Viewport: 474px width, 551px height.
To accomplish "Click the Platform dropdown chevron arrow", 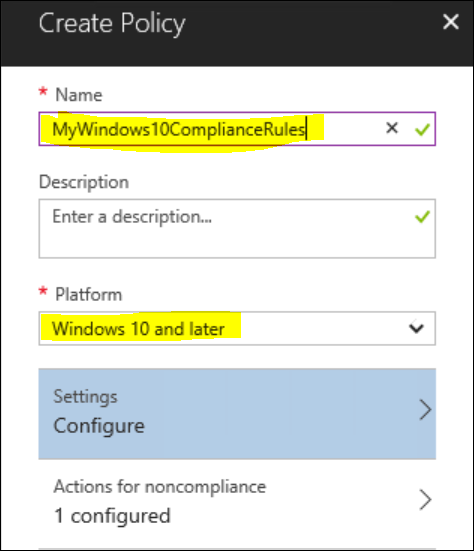I will [416, 328].
